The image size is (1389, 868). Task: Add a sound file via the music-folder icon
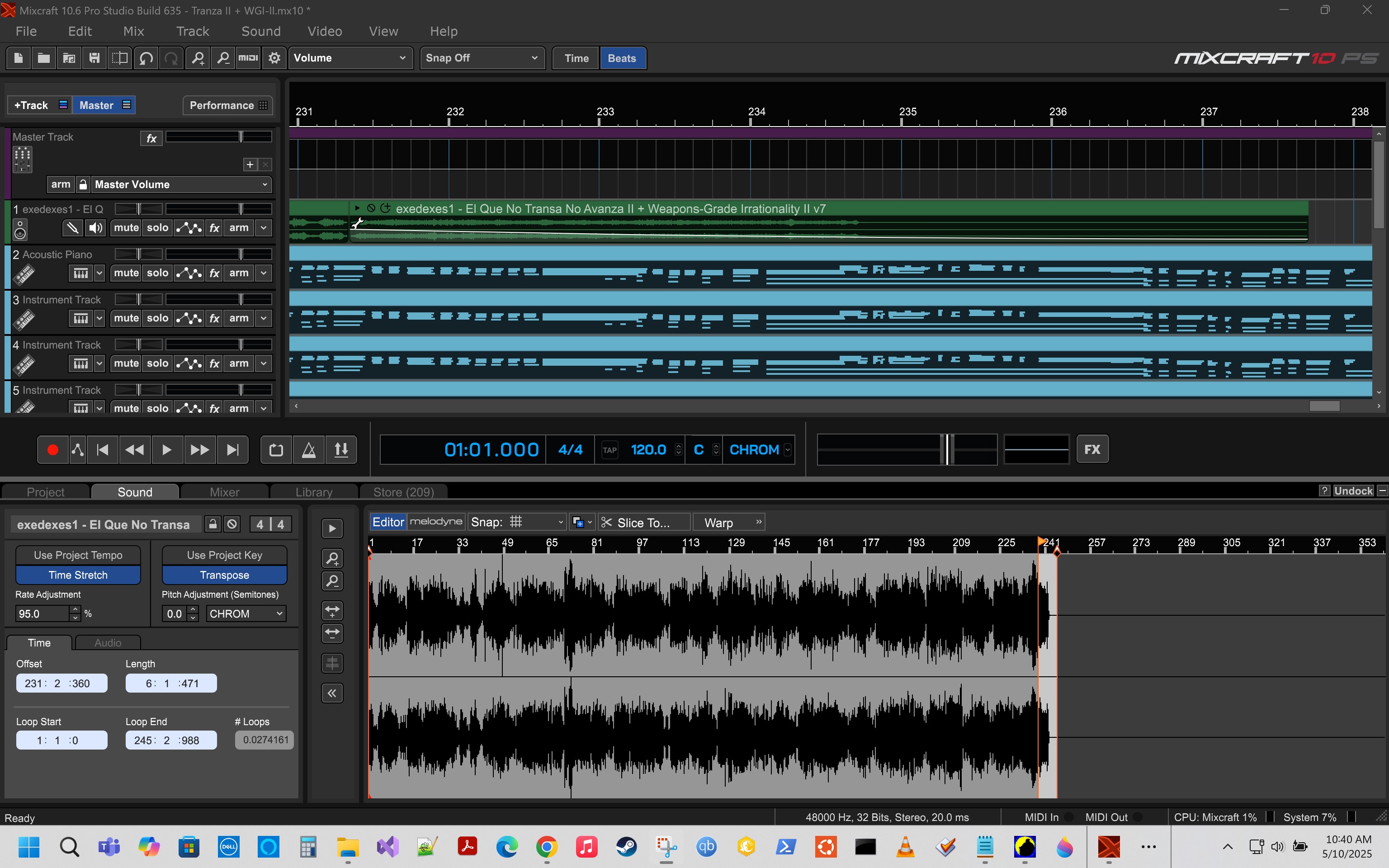pyautogui.click(x=69, y=58)
